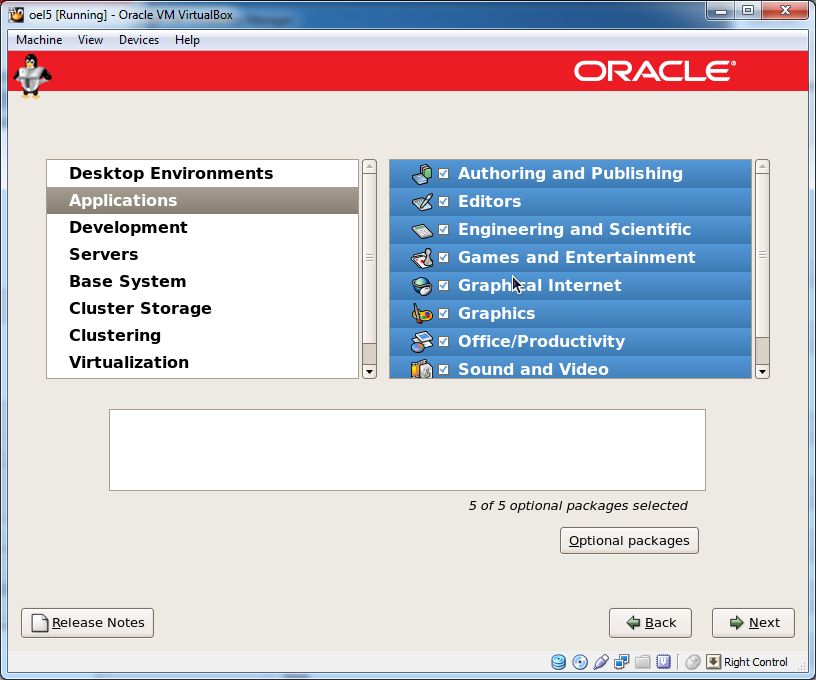Click category list scroll down arrow

[369, 371]
